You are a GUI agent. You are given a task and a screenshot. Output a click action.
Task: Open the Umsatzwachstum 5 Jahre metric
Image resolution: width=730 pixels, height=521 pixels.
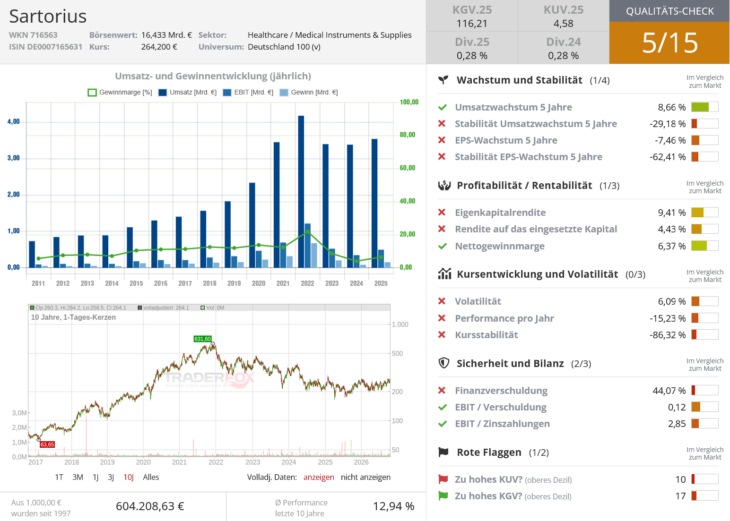pyautogui.click(x=514, y=107)
